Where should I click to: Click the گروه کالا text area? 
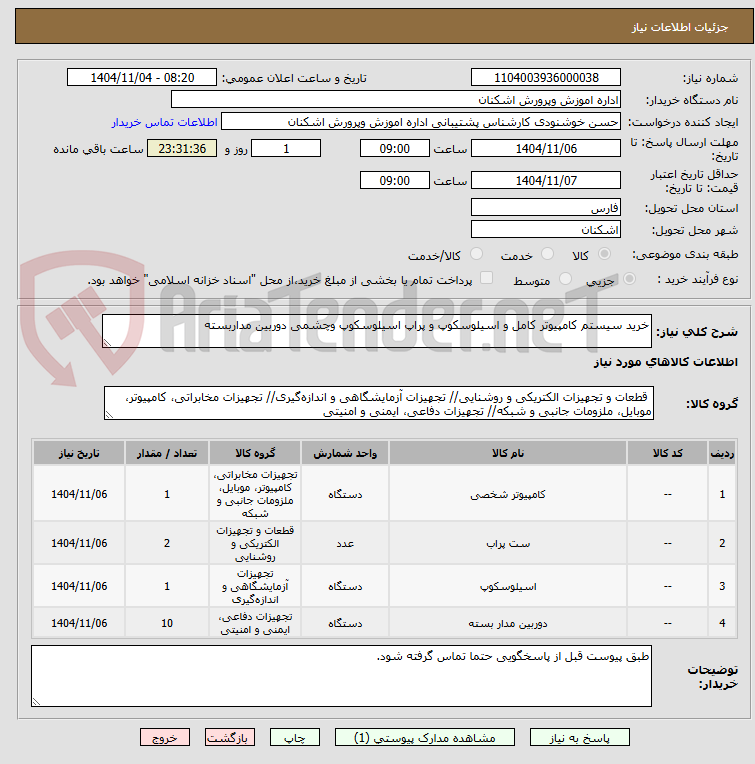coord(378,403)
